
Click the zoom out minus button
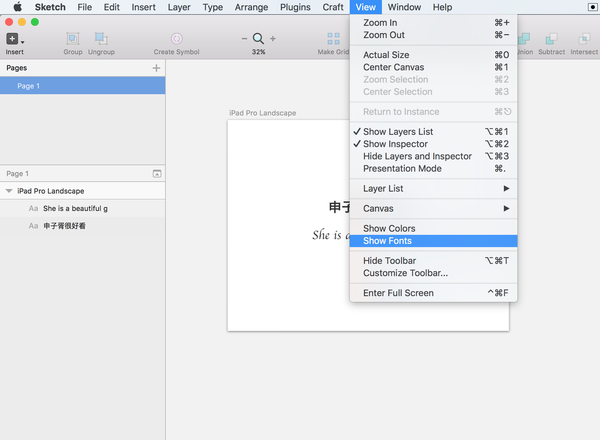click(244, 39)
